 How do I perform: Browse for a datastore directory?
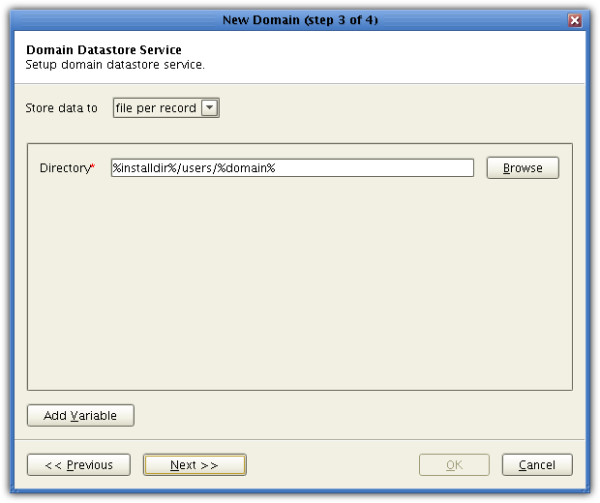click(523, 168)
